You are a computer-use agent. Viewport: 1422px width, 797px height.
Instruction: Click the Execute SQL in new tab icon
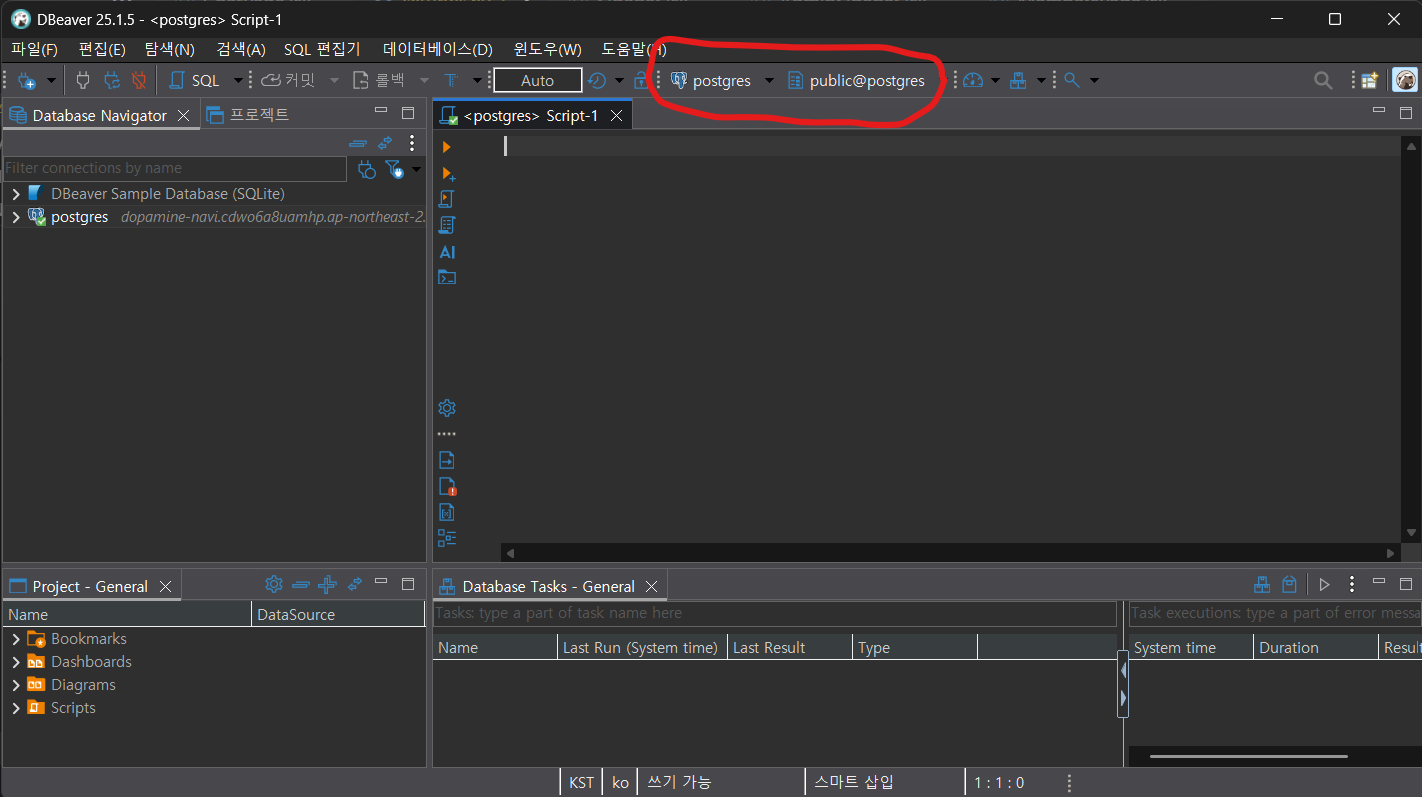coord(447,173)
